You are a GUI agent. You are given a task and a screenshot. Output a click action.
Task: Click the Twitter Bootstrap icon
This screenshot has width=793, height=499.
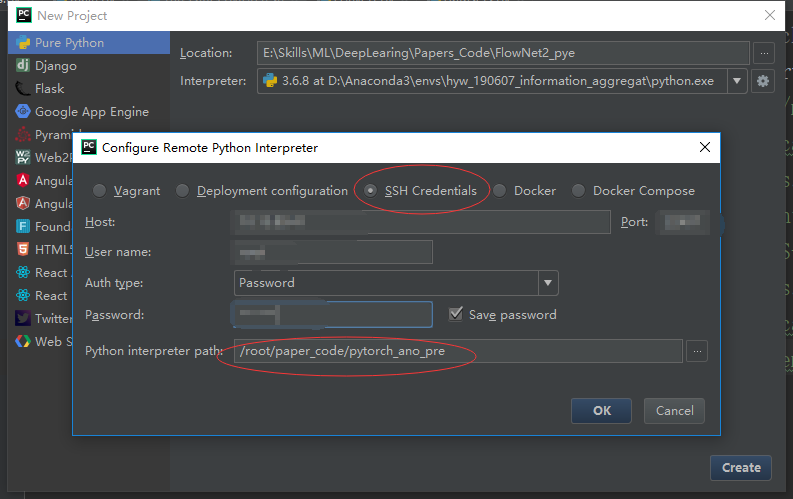pyautogui.click(x=23, y=319)
